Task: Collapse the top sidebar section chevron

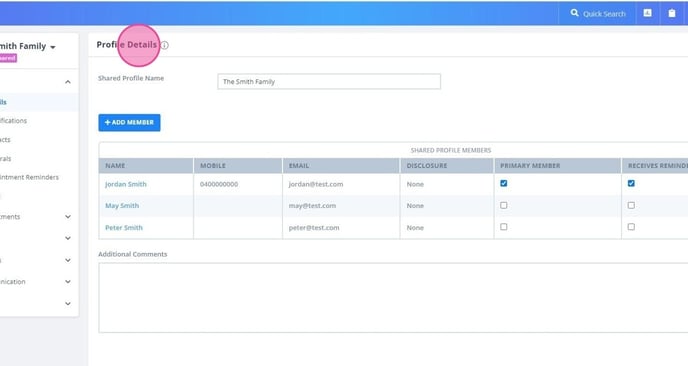Action: (x=68, y=82)
